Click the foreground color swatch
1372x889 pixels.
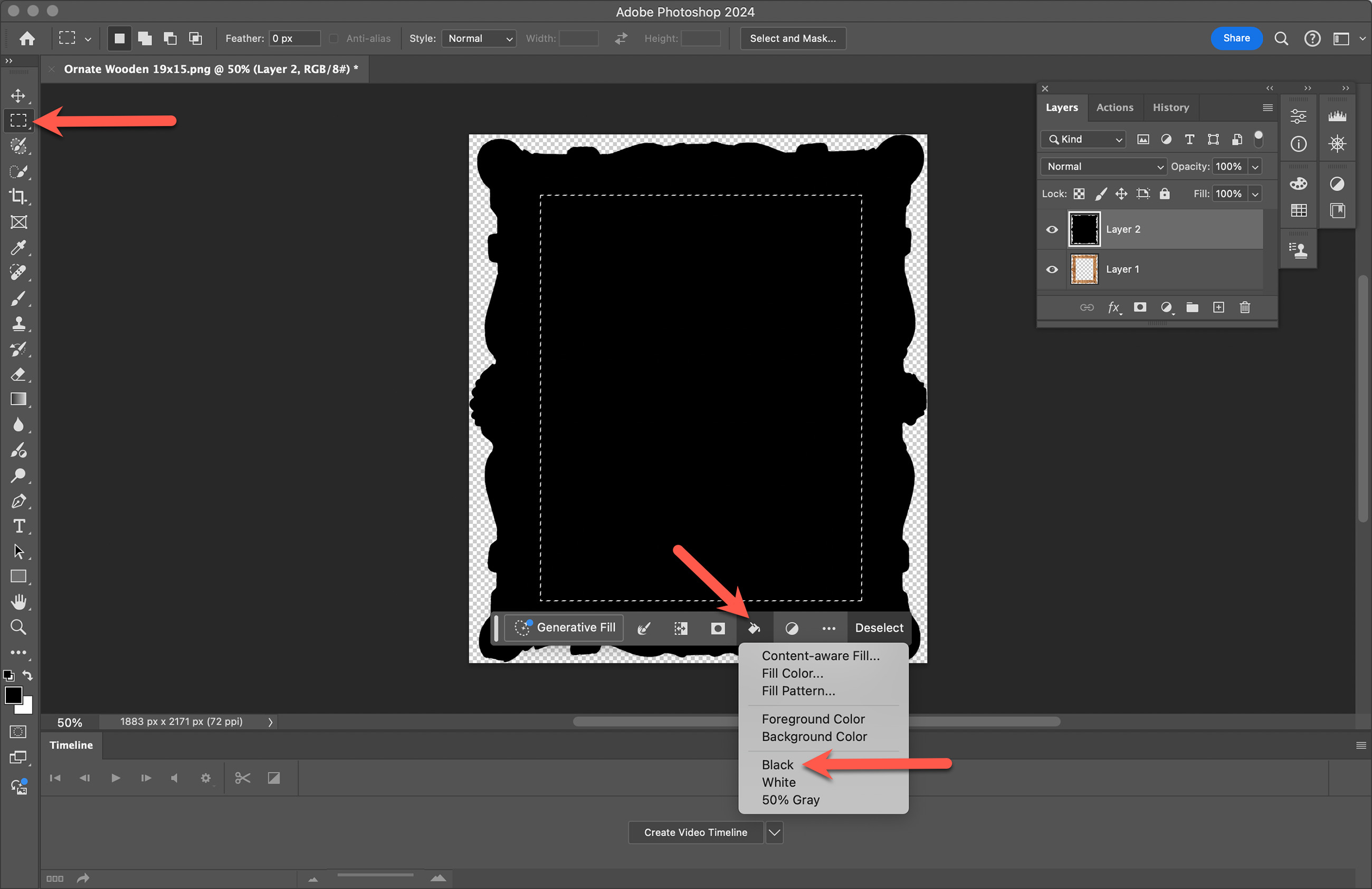point(13,695)
